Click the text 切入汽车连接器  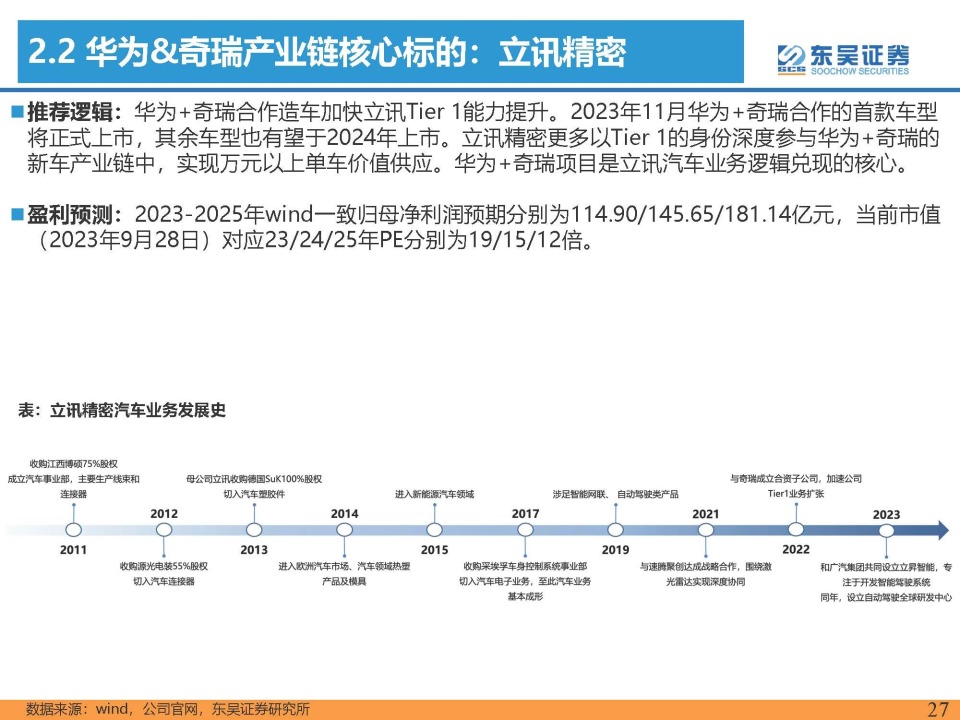164,582
